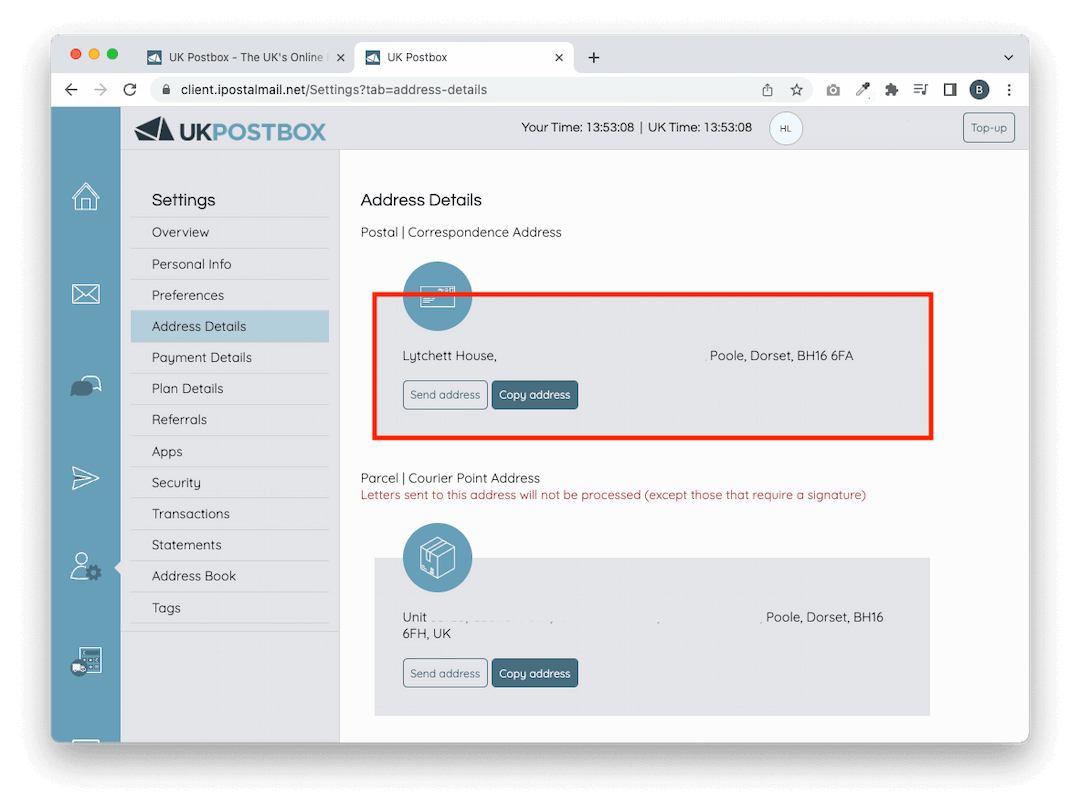
Task: Click the eyedropper extension icon
Action: [x=862, y=90]
